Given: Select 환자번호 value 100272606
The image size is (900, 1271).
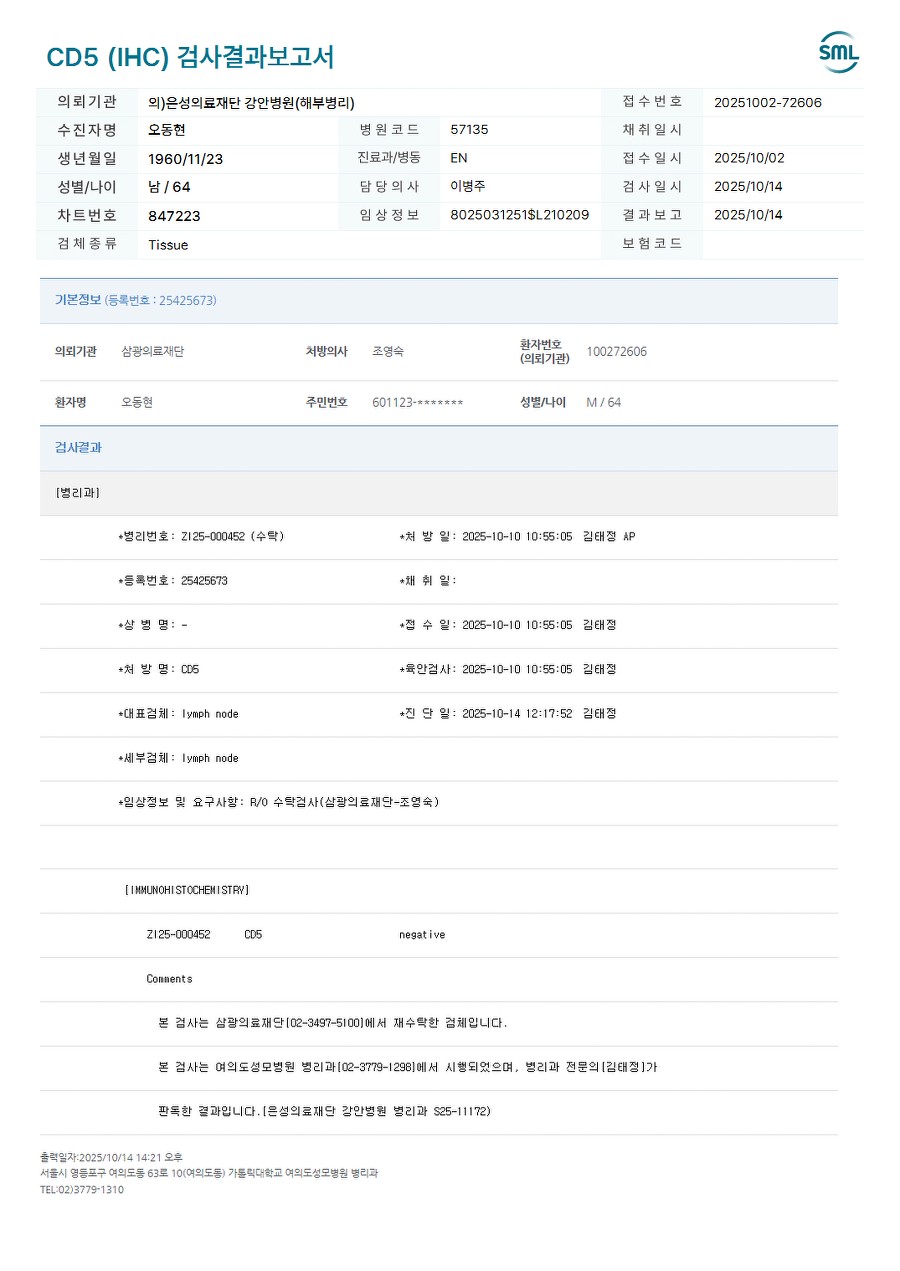Looking at the screenshot, I should [616, 352].
